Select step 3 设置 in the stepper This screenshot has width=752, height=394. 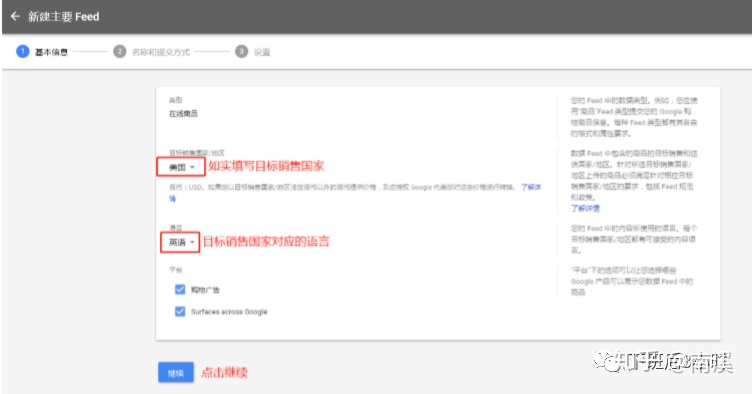pos(253,52)
